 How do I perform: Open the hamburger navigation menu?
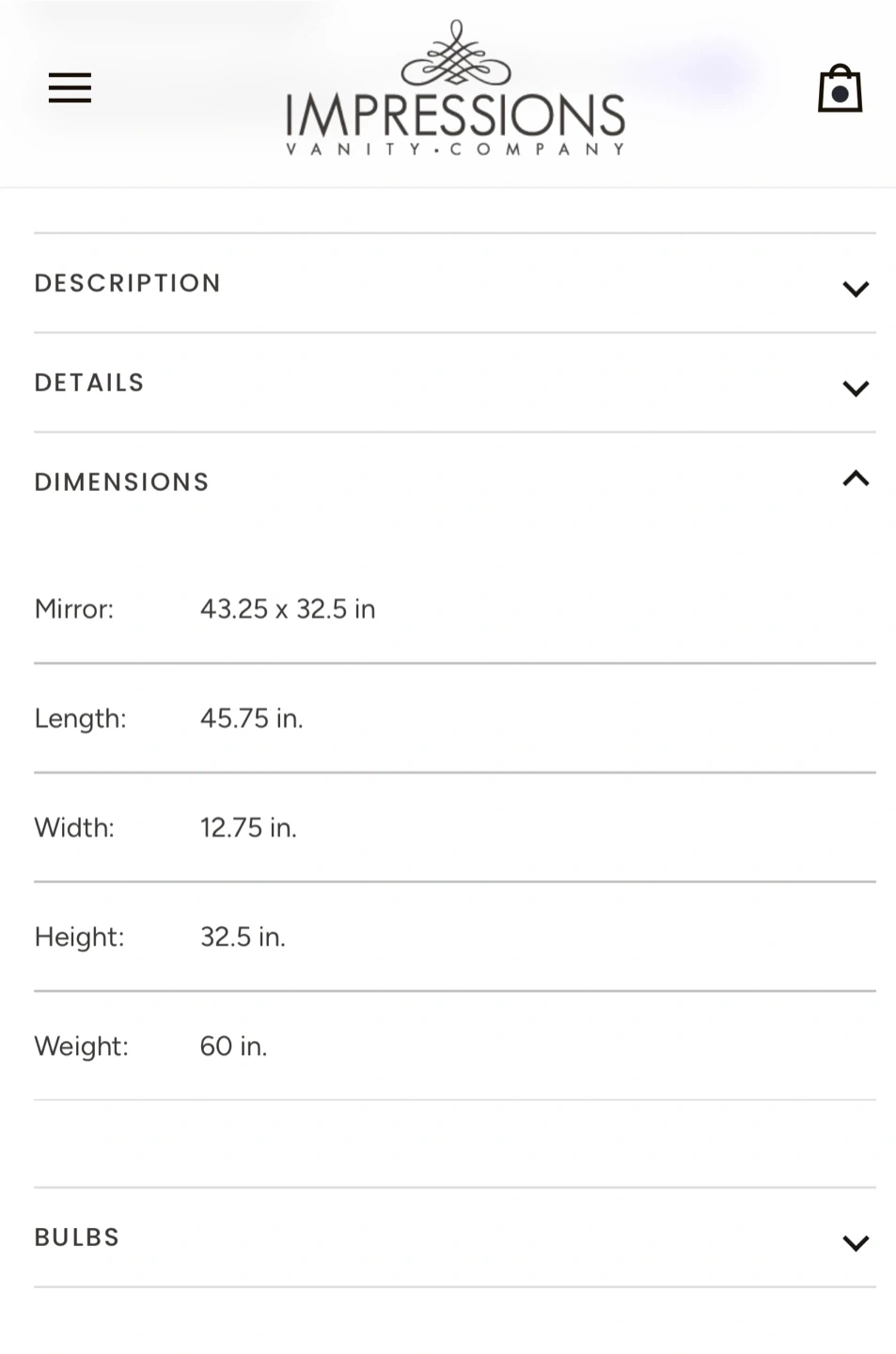[70, 87]
